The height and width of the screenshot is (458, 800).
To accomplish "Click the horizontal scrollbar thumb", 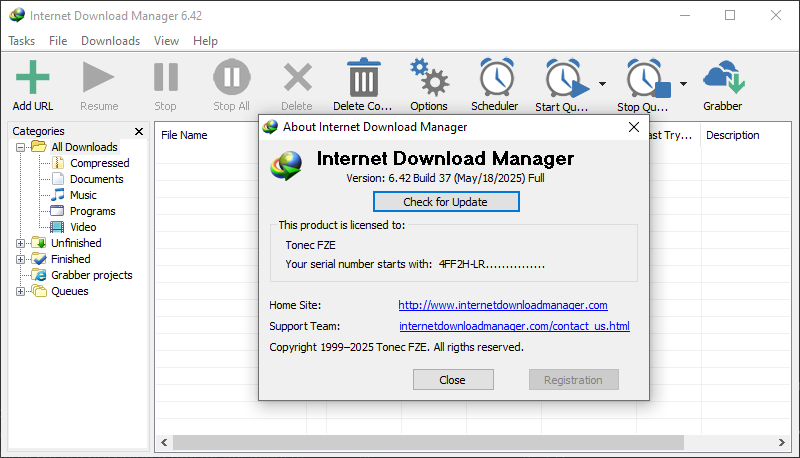I will point(428,443).
